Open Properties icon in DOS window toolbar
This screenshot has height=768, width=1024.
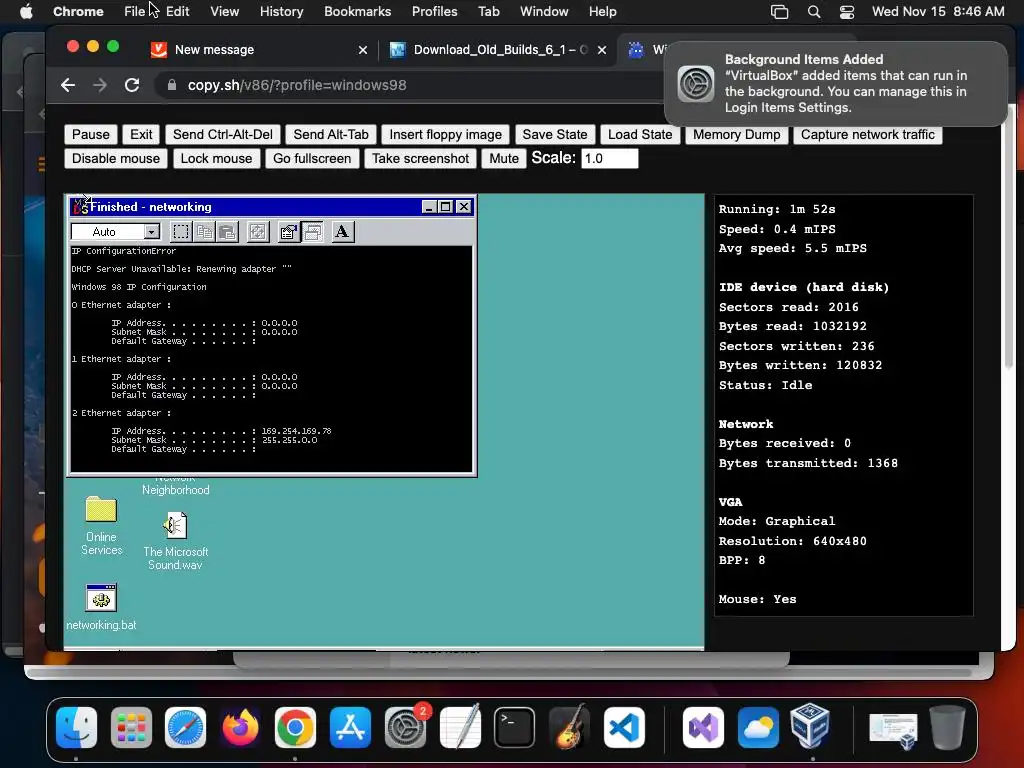coord(288,232)
